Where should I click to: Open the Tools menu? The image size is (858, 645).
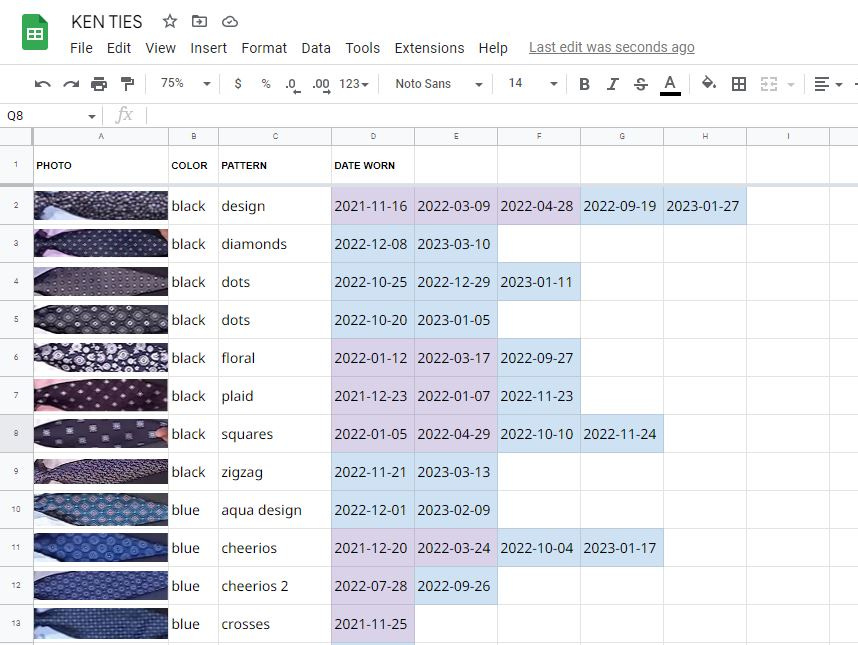click(x=362, y=48)
